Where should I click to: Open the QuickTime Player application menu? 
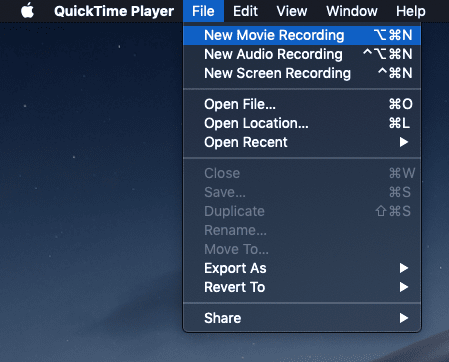(x=114, y=11)
